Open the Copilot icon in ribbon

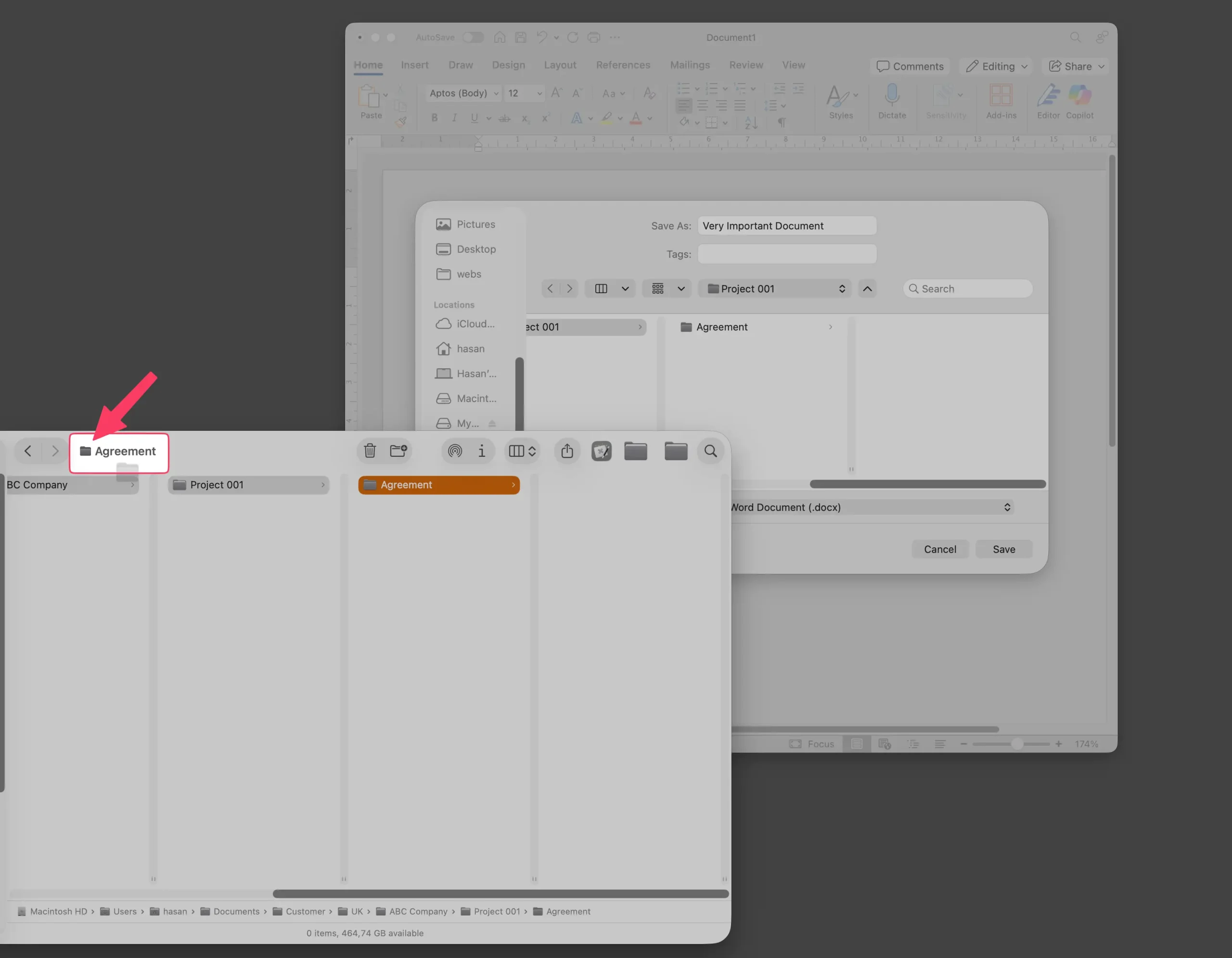click(1079, 96)
